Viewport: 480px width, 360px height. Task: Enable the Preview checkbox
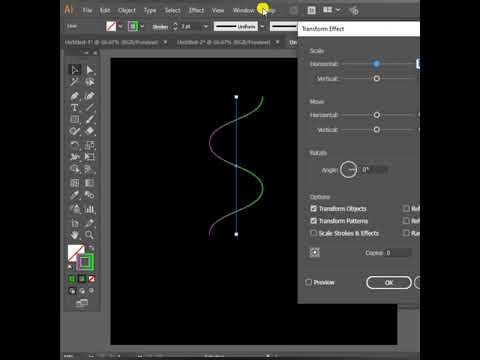point(309,282)
